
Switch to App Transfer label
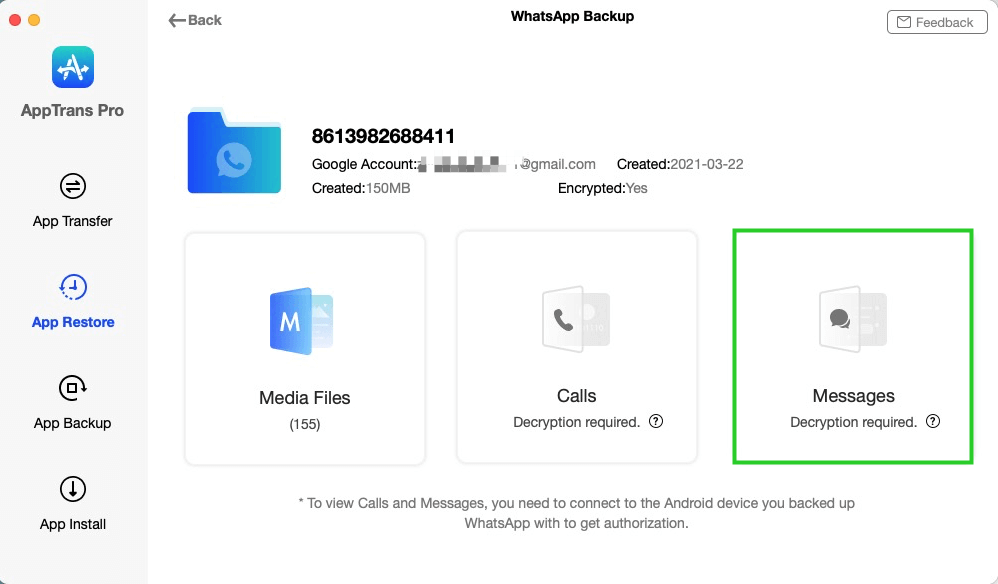(73, 221)
